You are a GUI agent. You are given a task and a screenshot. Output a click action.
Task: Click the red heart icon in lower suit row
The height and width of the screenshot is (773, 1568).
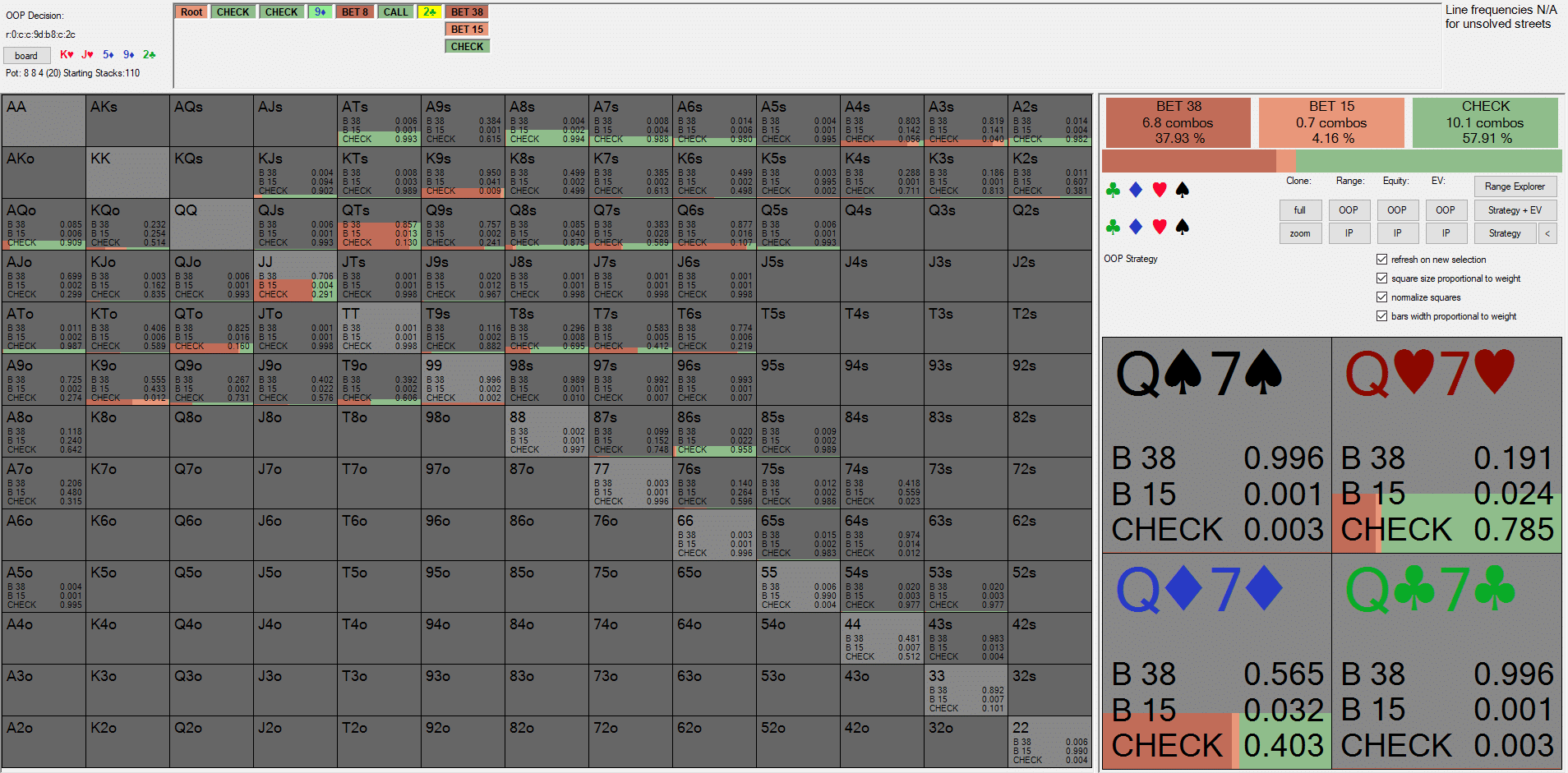point(1160,227)
